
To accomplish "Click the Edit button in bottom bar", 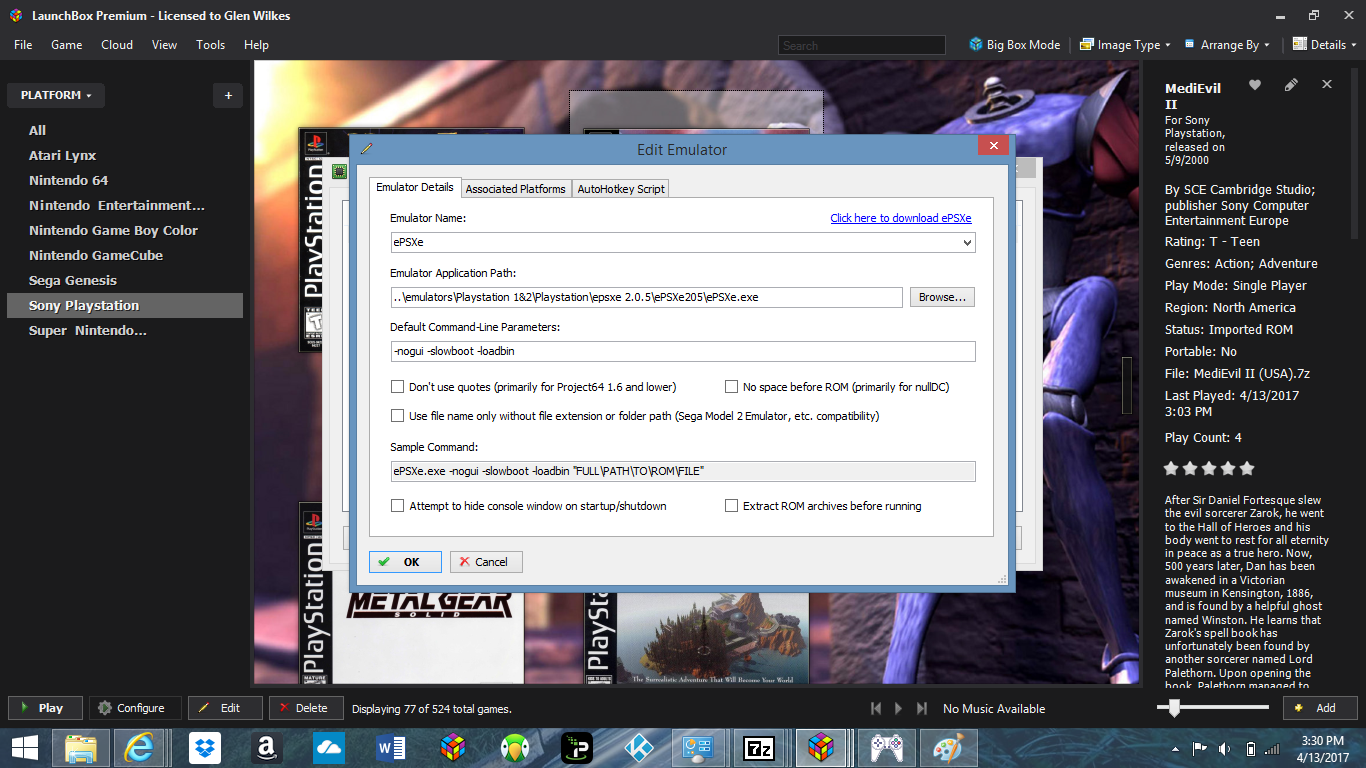I will click(225, 708).
